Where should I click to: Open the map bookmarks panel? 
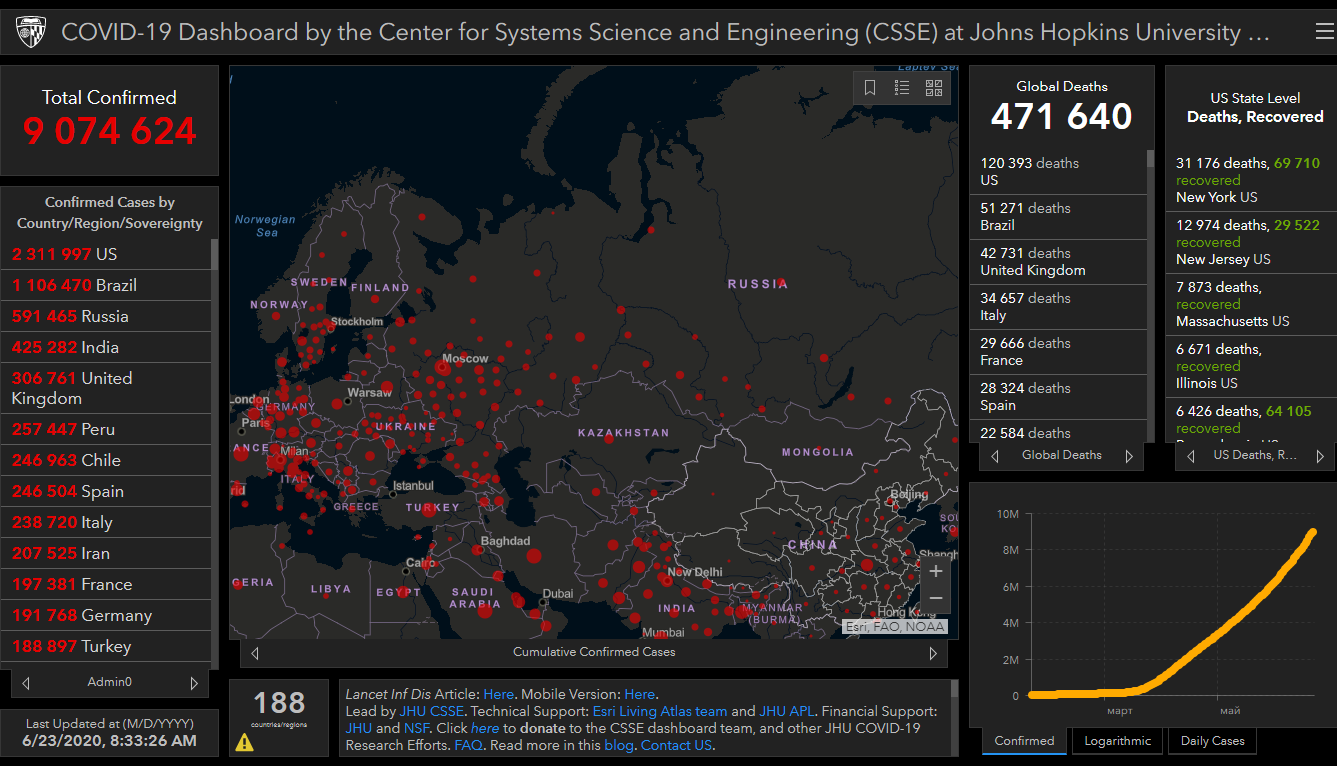point(870,88)
